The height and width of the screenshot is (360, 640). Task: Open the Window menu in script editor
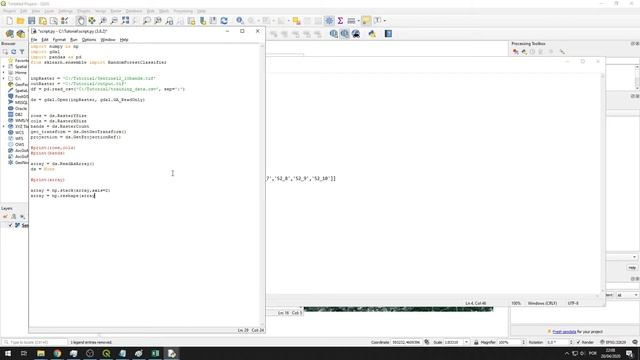point(108,40)
